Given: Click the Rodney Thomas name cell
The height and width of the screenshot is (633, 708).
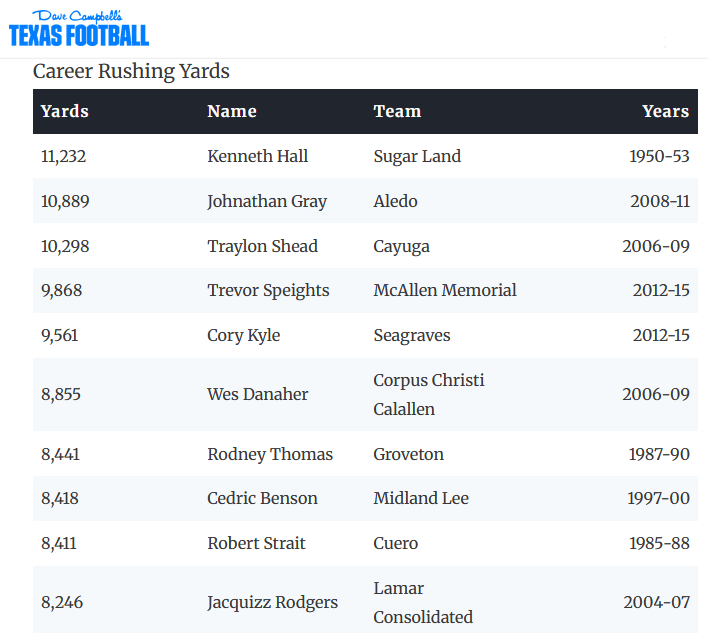Looking at the screenshot, I should pos(270,454).
